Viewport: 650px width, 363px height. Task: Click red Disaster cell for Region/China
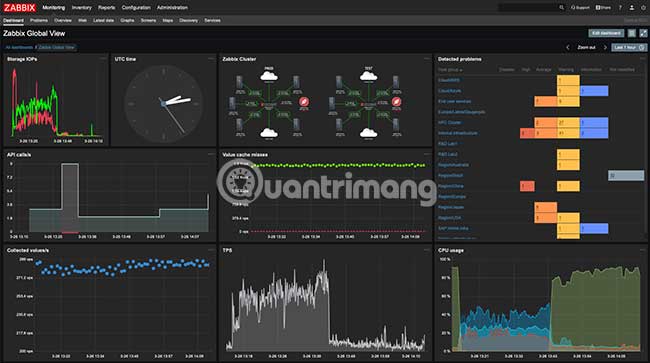[527, 186]
